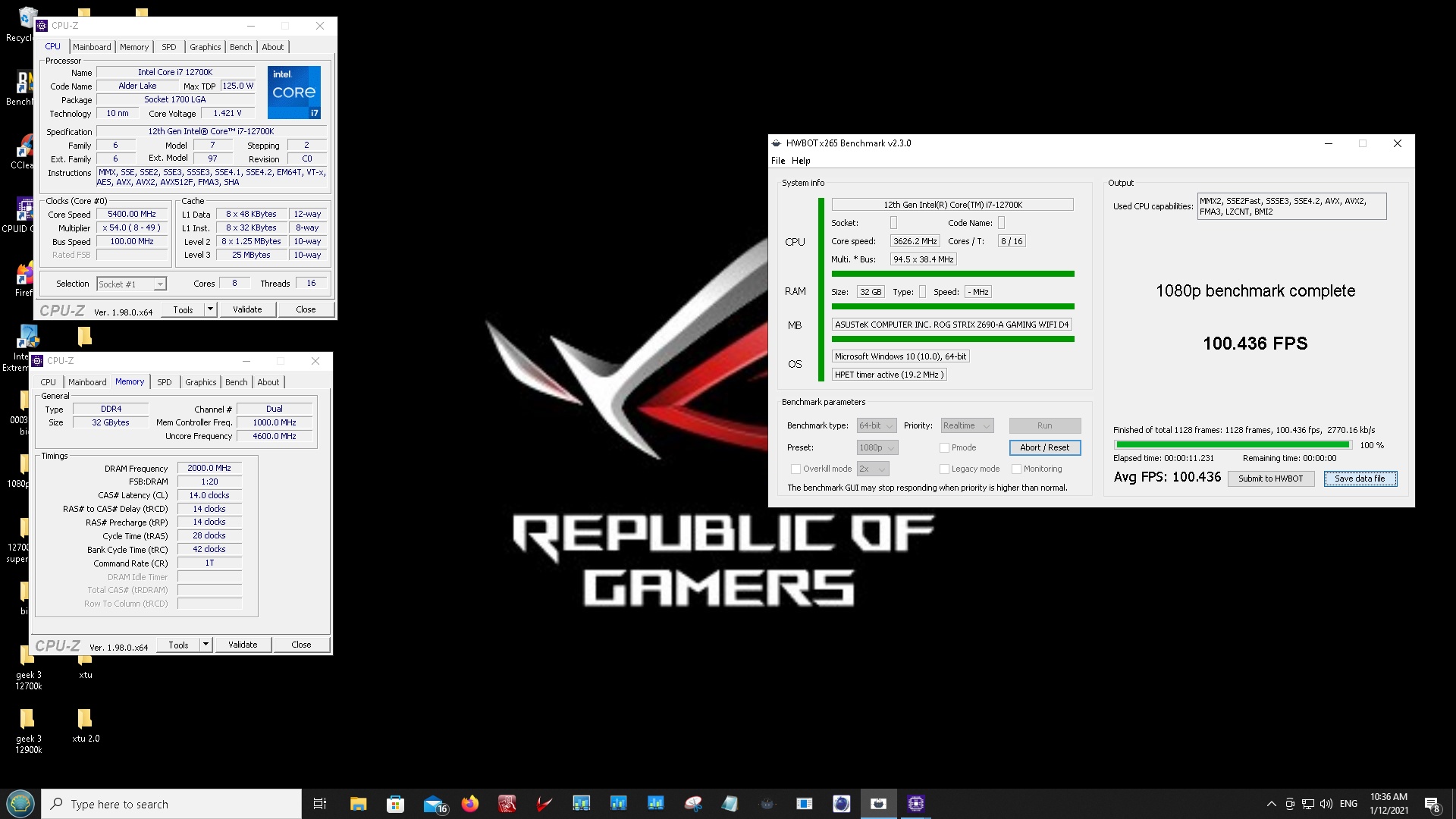Screen dimensions: 1456x819
Task: Click the lower CPU-Z window title icon
Action: (x=38, y=361)
